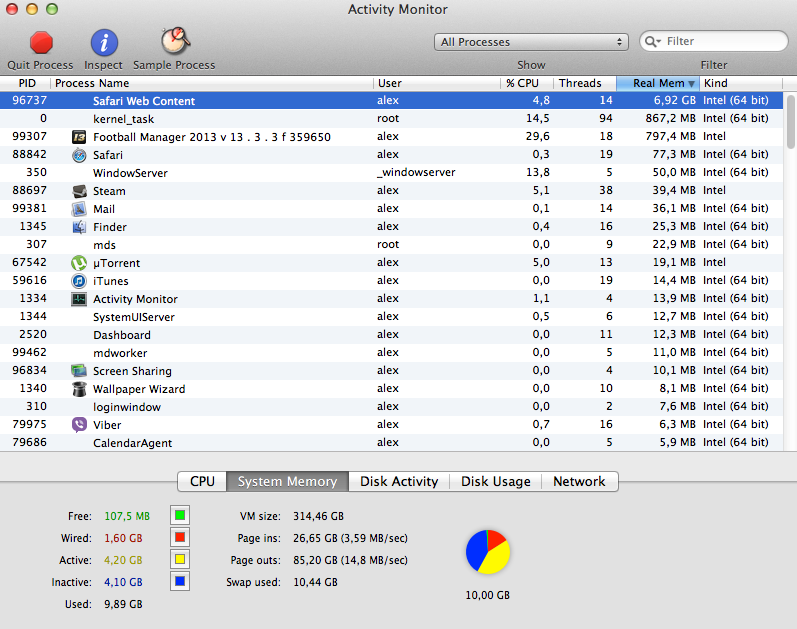Click the red Wired memory color swatch
The height and width of the screenshot is (629, 797).
[180, 537]
